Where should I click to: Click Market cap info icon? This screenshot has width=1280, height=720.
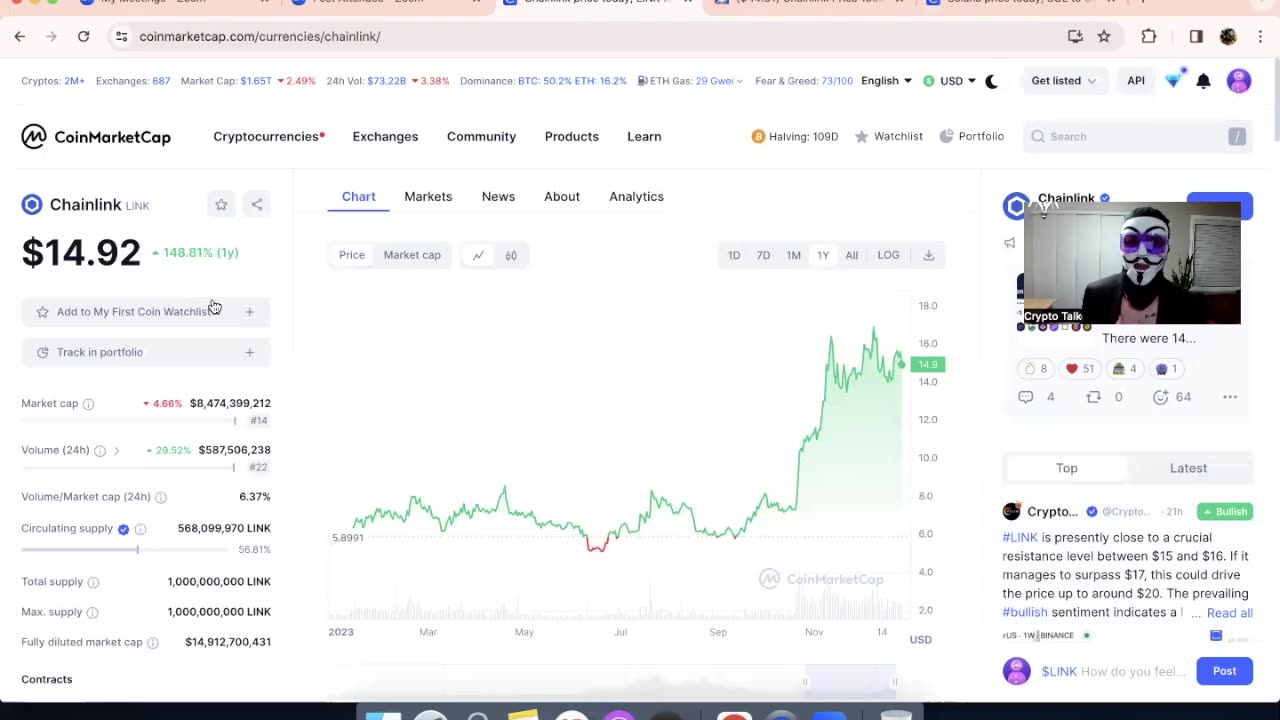88,404
